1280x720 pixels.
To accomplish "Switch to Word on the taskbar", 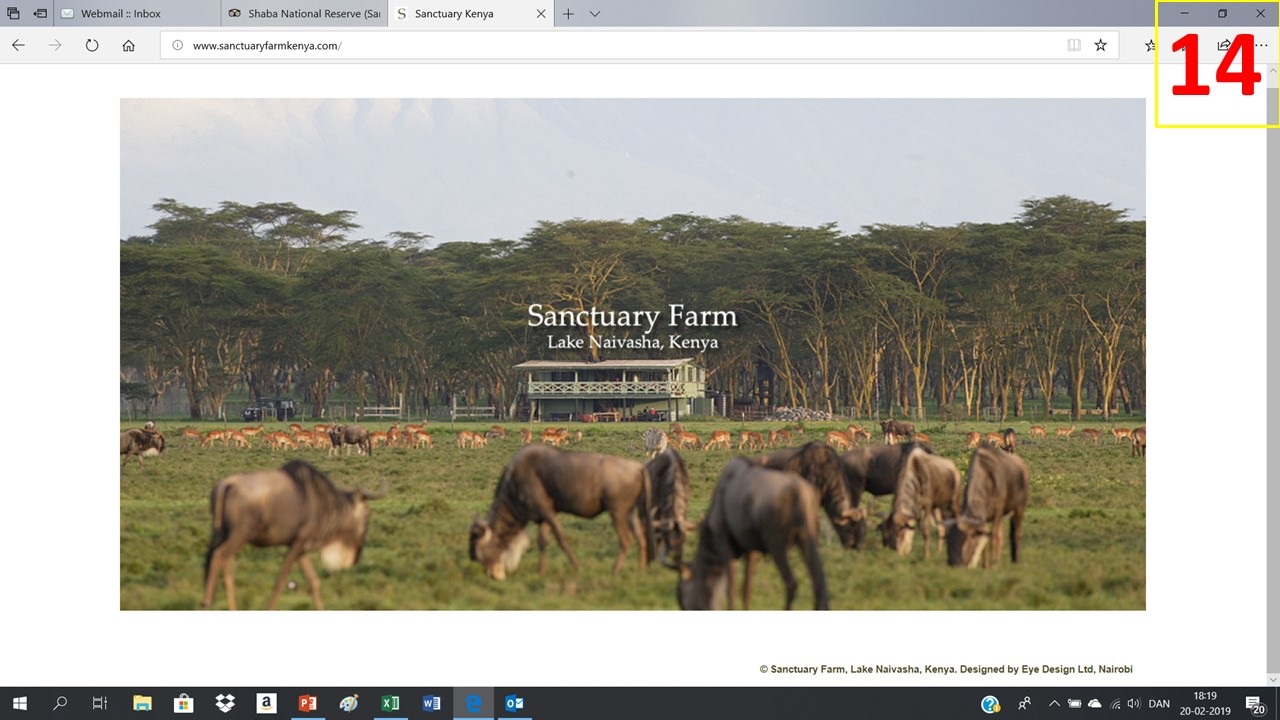I will click(x=431, y=704).
